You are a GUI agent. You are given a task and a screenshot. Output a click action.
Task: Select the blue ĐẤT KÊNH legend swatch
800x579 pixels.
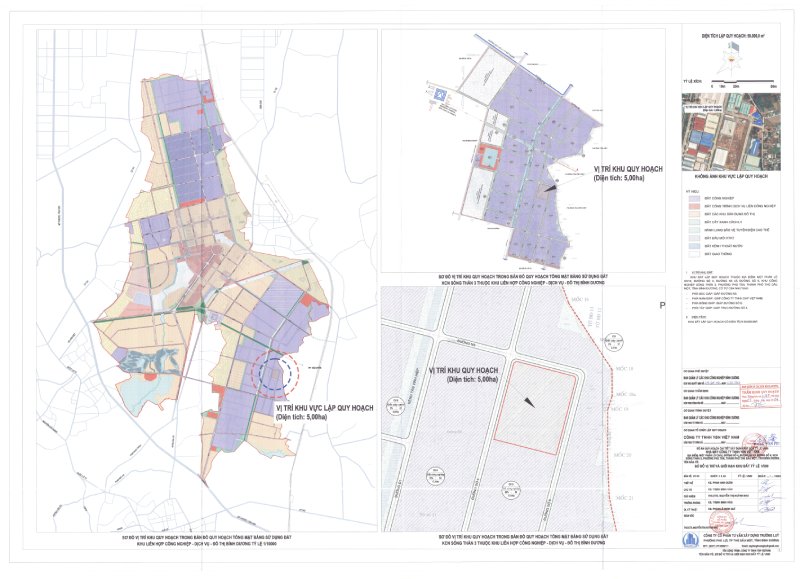(x=693, y=246)
